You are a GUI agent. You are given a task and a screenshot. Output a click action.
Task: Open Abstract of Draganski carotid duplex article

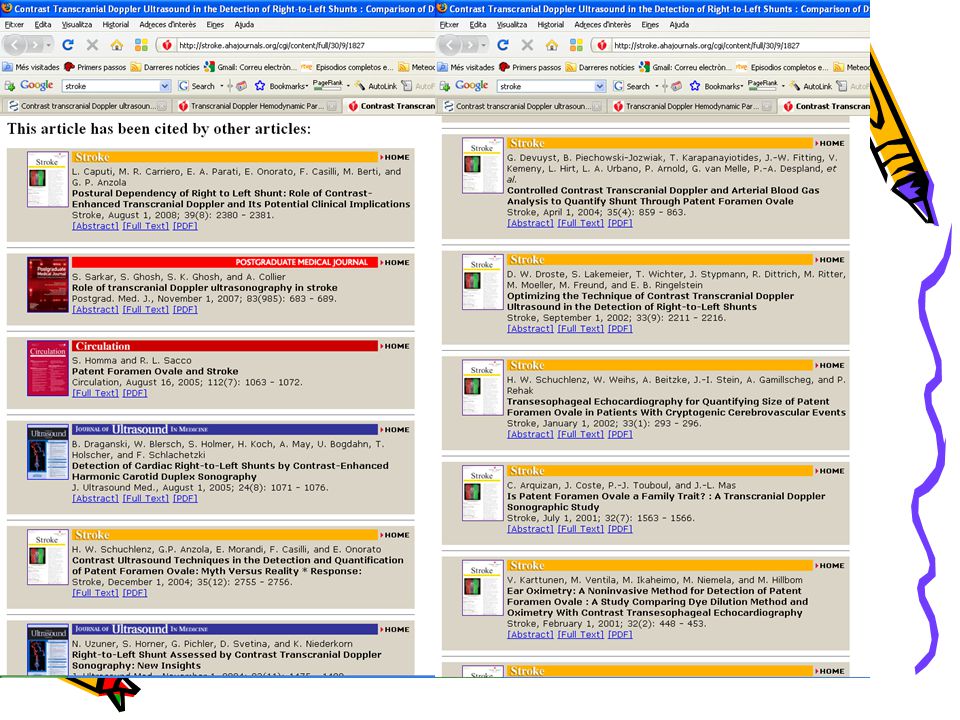coord(95,498)
